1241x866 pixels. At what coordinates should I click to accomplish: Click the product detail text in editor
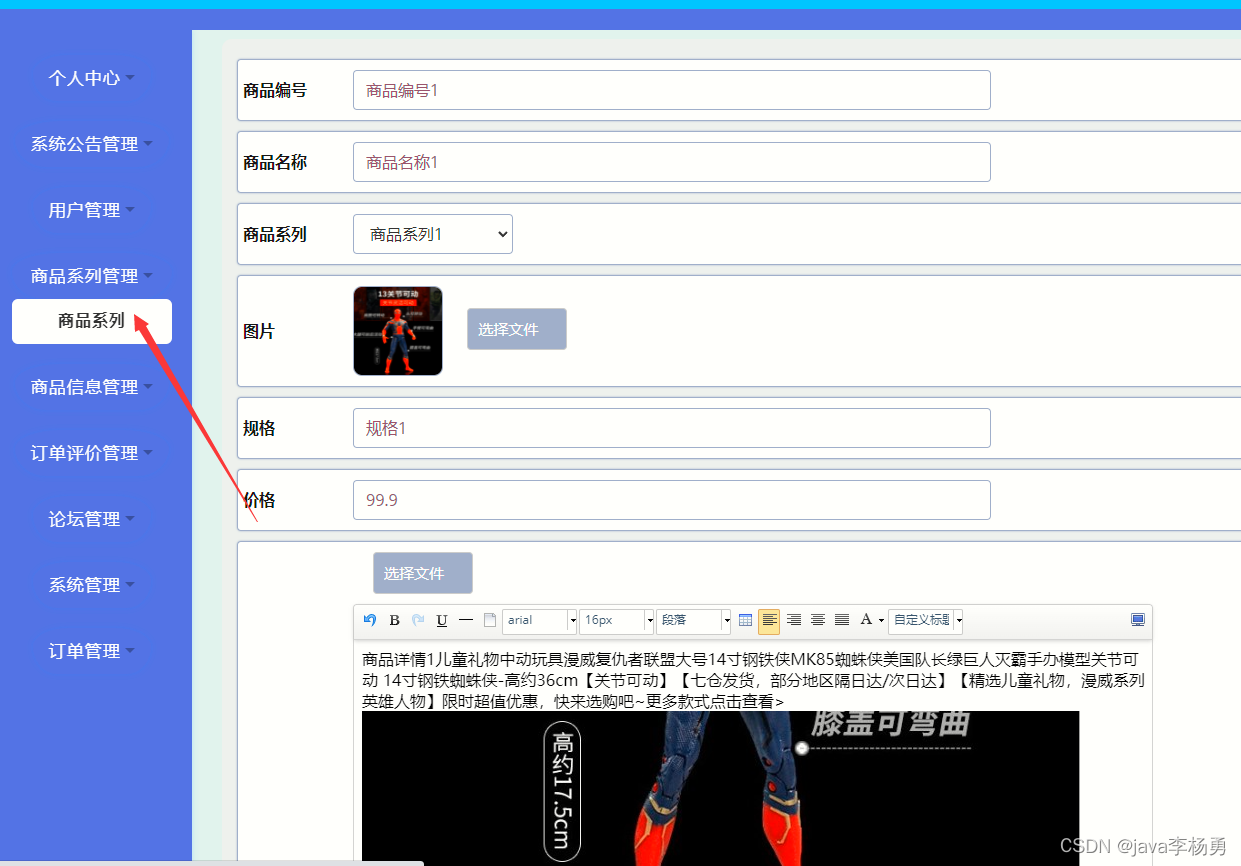coord(753,681)
